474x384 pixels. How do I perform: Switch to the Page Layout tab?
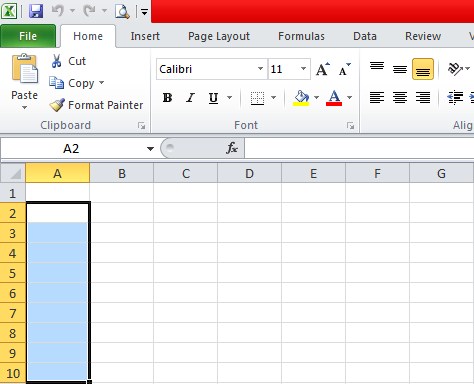tap(219, 36)
